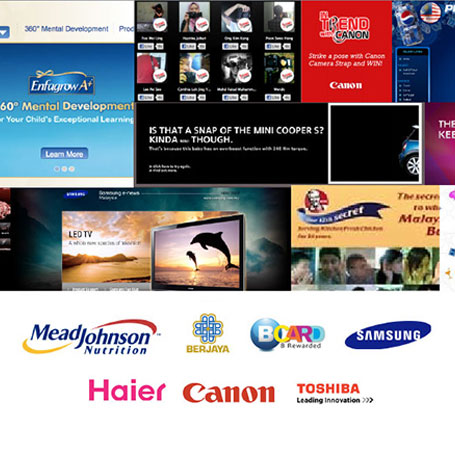The height and width of the screenshot is (450, 455).
Task: Open the red shirt photo thumbnail
Action: [x=151, y=68]
